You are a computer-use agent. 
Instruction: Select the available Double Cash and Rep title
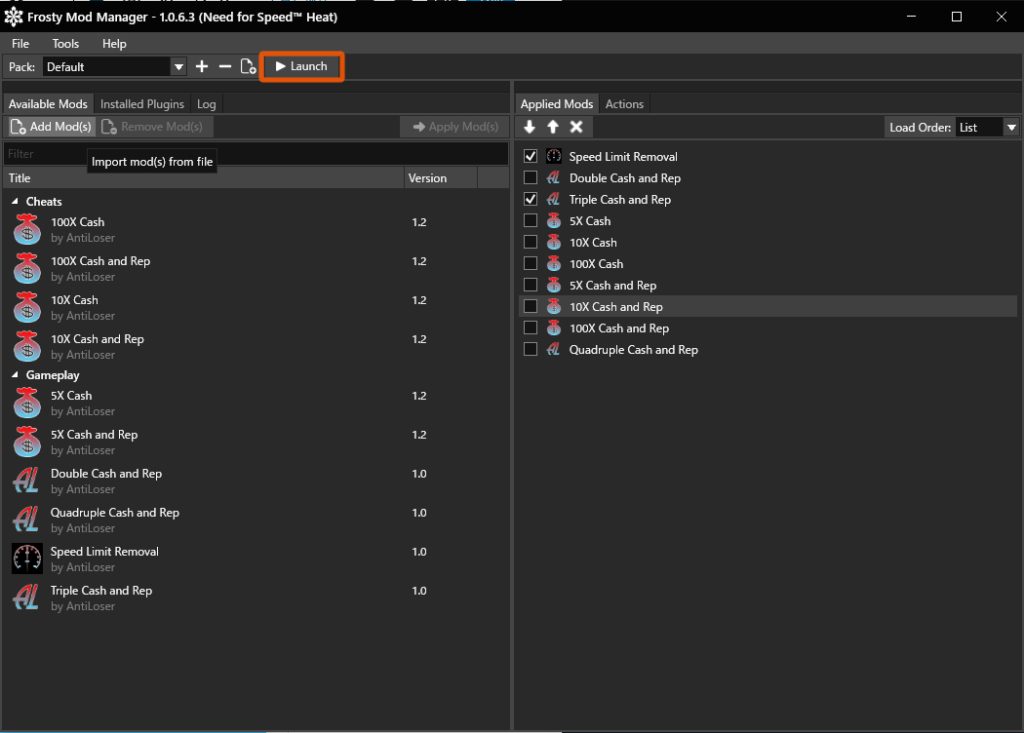pos(106,474)
